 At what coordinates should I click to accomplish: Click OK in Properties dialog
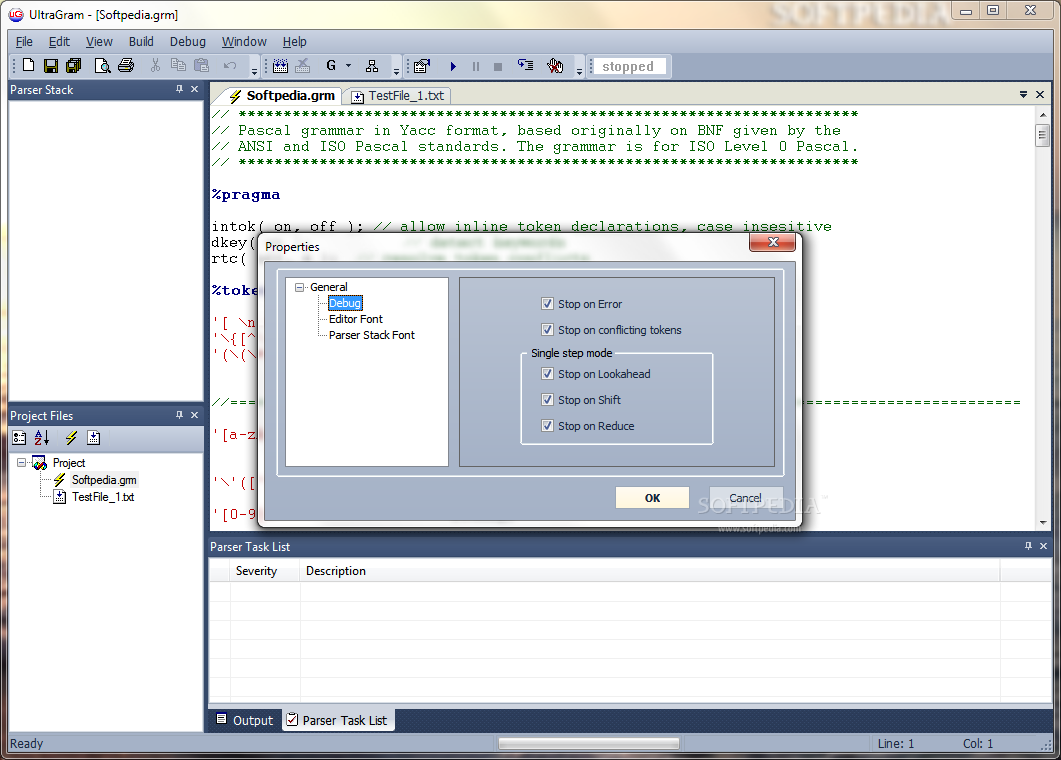(652, 498)
